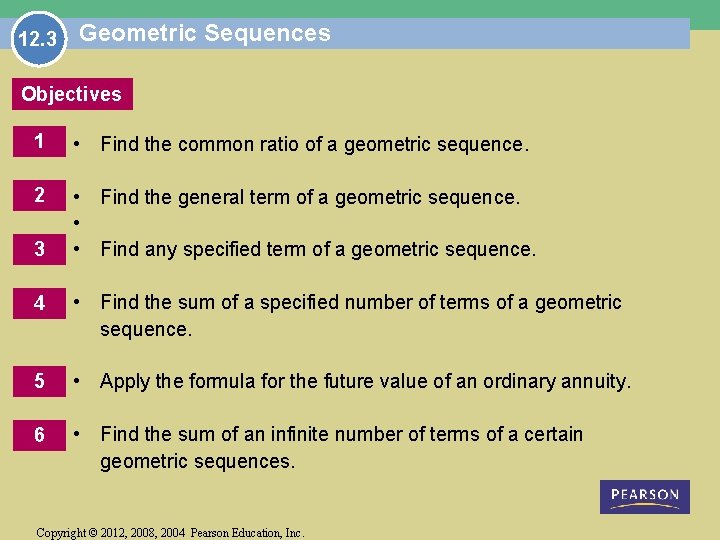The height and width of the screenshot is (540, 720).
Task: Select the Objectives heading label
Action: (x=71, y=95)
